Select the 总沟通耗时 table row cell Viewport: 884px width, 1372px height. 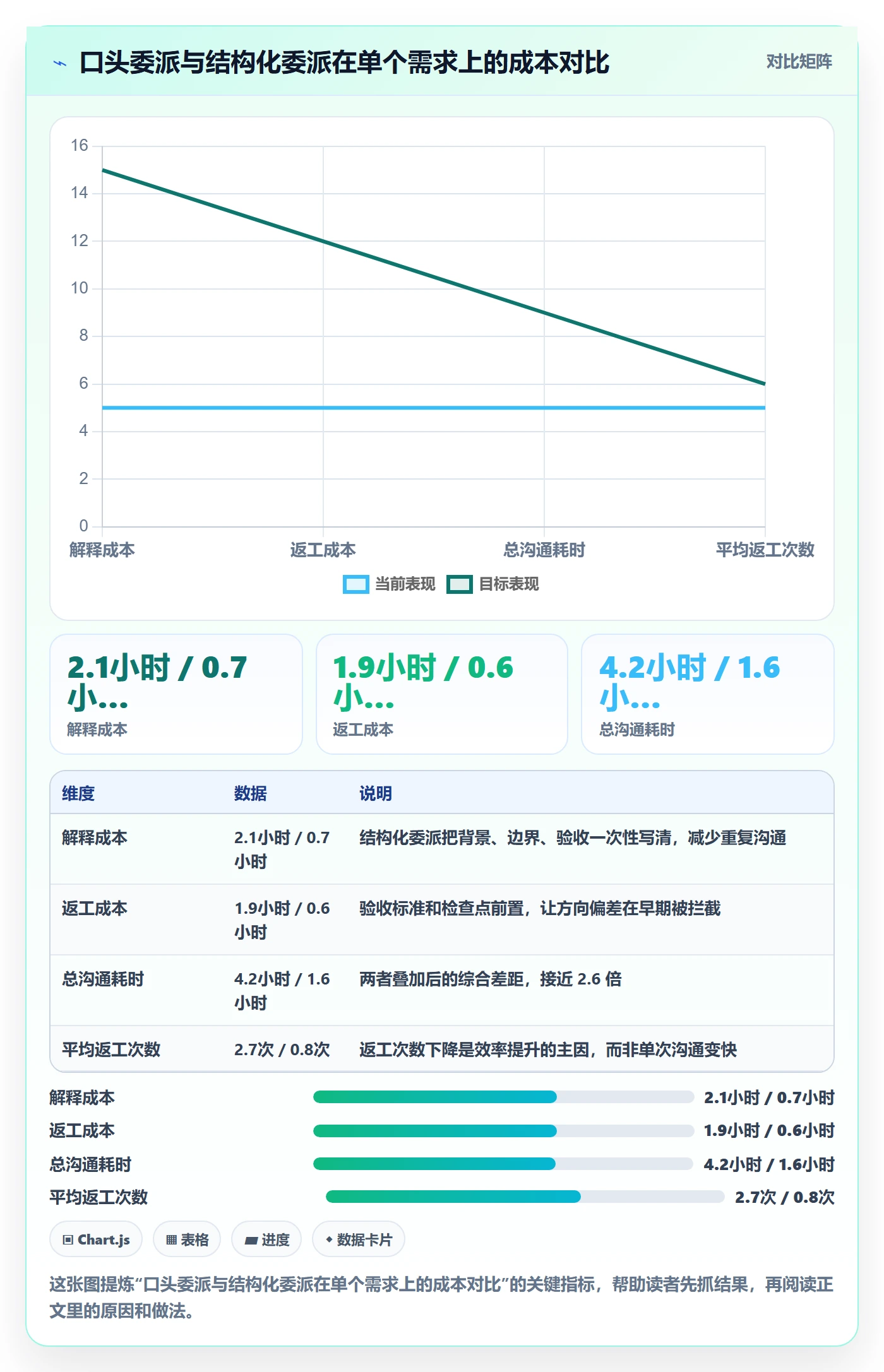click(x=103, y=979)
